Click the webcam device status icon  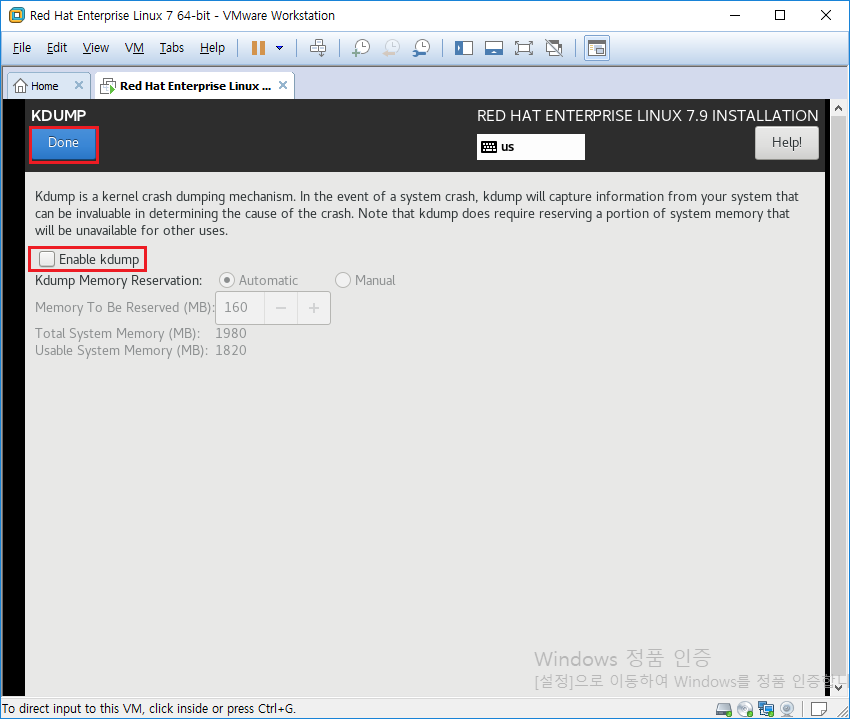click(787, 709)
